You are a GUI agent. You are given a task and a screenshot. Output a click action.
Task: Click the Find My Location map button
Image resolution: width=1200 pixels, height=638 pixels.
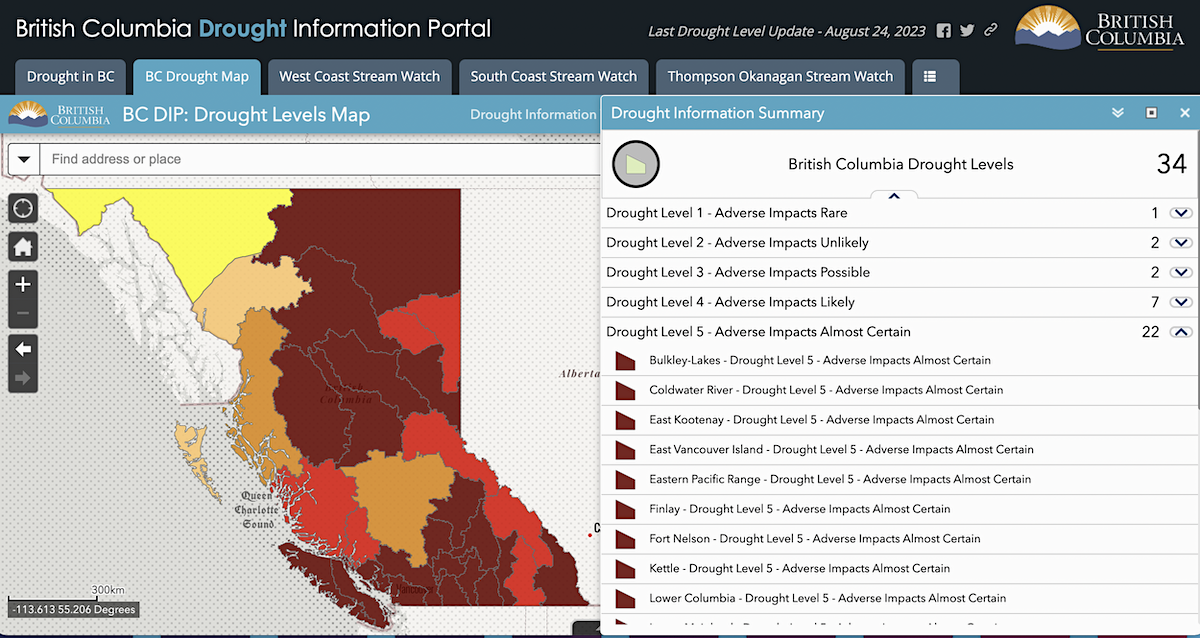[23, 208]
